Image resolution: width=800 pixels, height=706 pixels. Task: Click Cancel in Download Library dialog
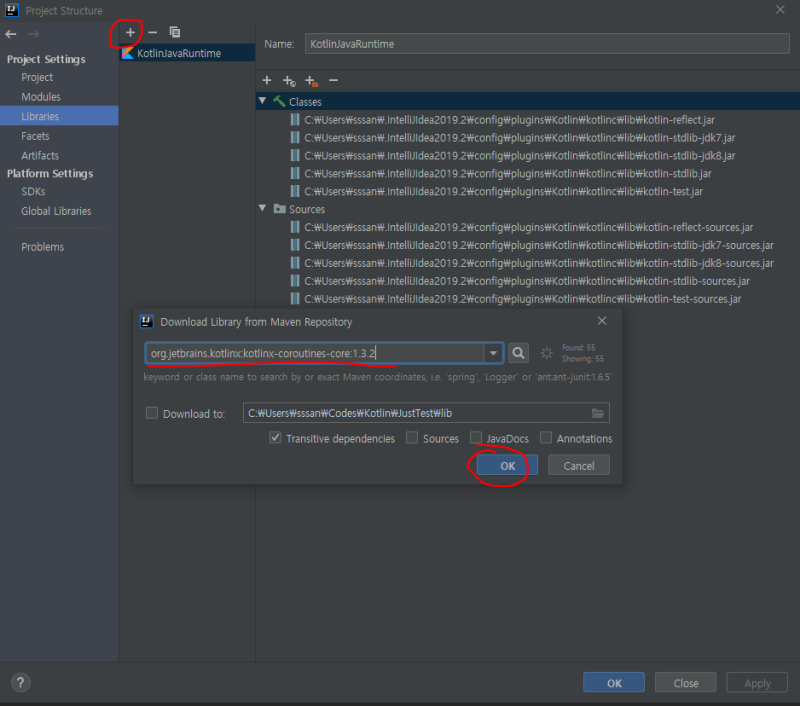pos(579,465)
